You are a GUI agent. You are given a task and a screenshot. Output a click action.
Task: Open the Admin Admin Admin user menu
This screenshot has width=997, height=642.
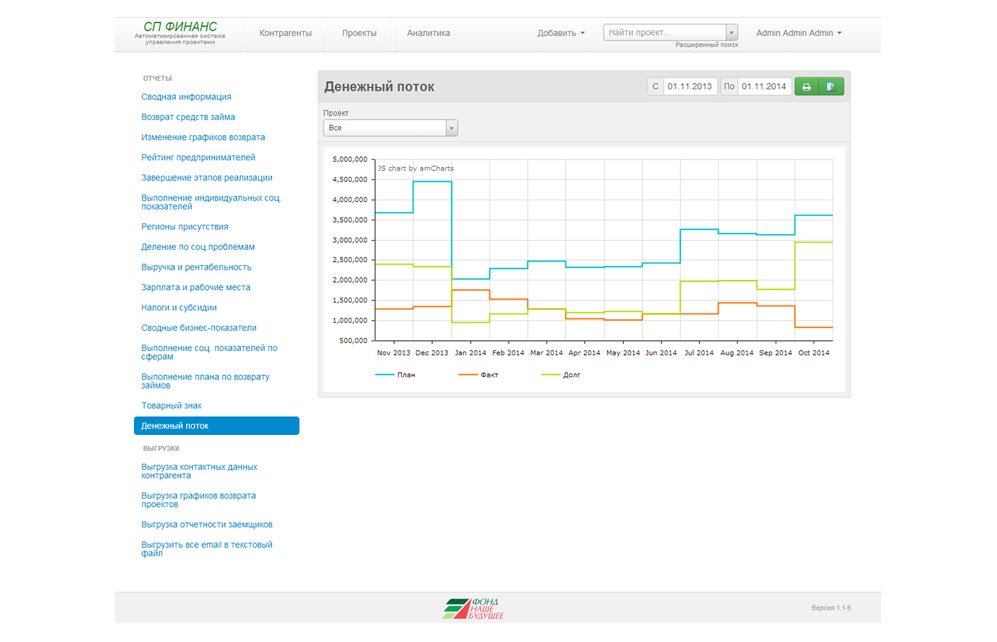coord(798,33)
